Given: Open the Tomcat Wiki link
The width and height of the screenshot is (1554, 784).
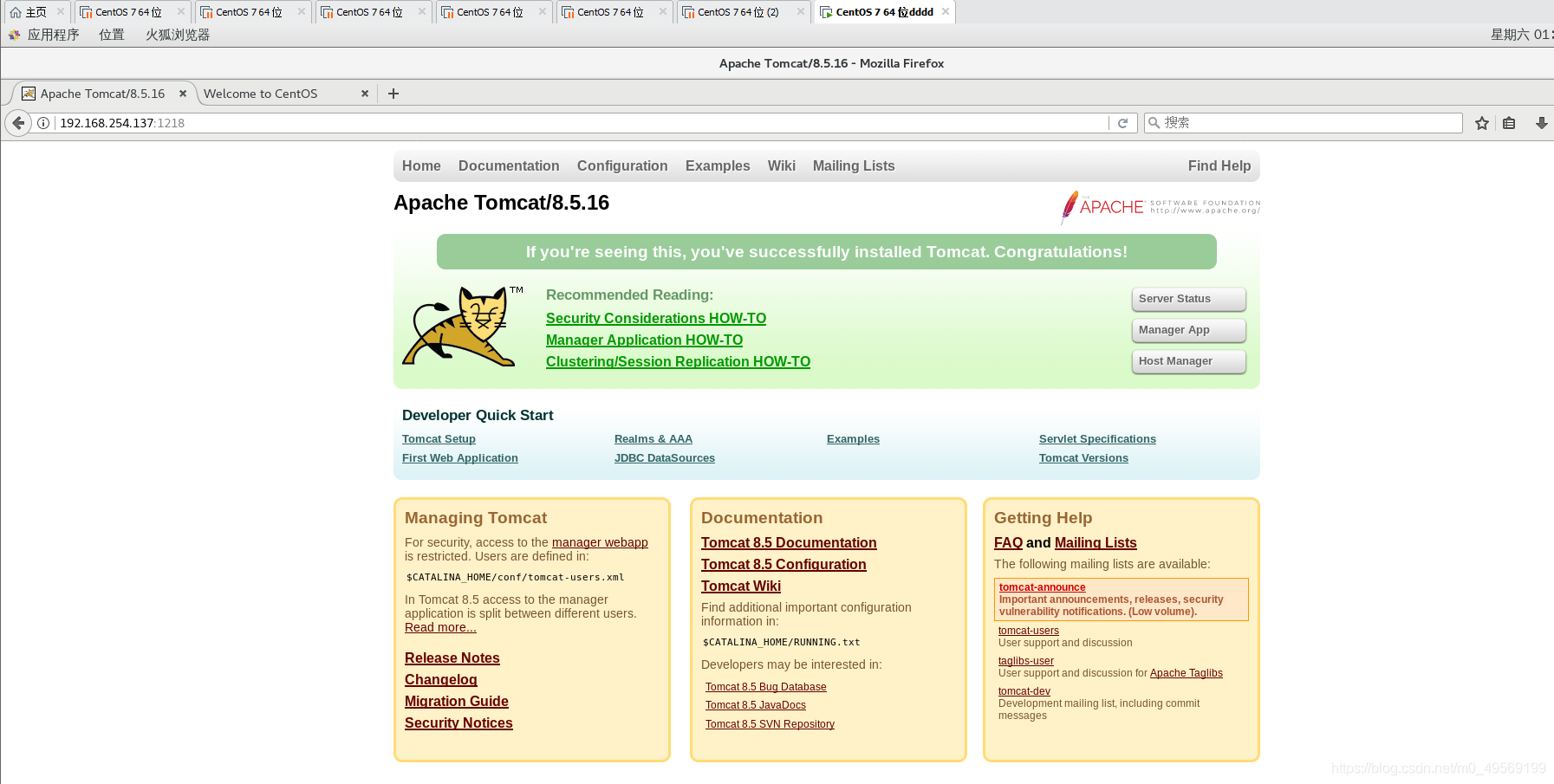Looking at the screenshot, I should tap(741, 586).
